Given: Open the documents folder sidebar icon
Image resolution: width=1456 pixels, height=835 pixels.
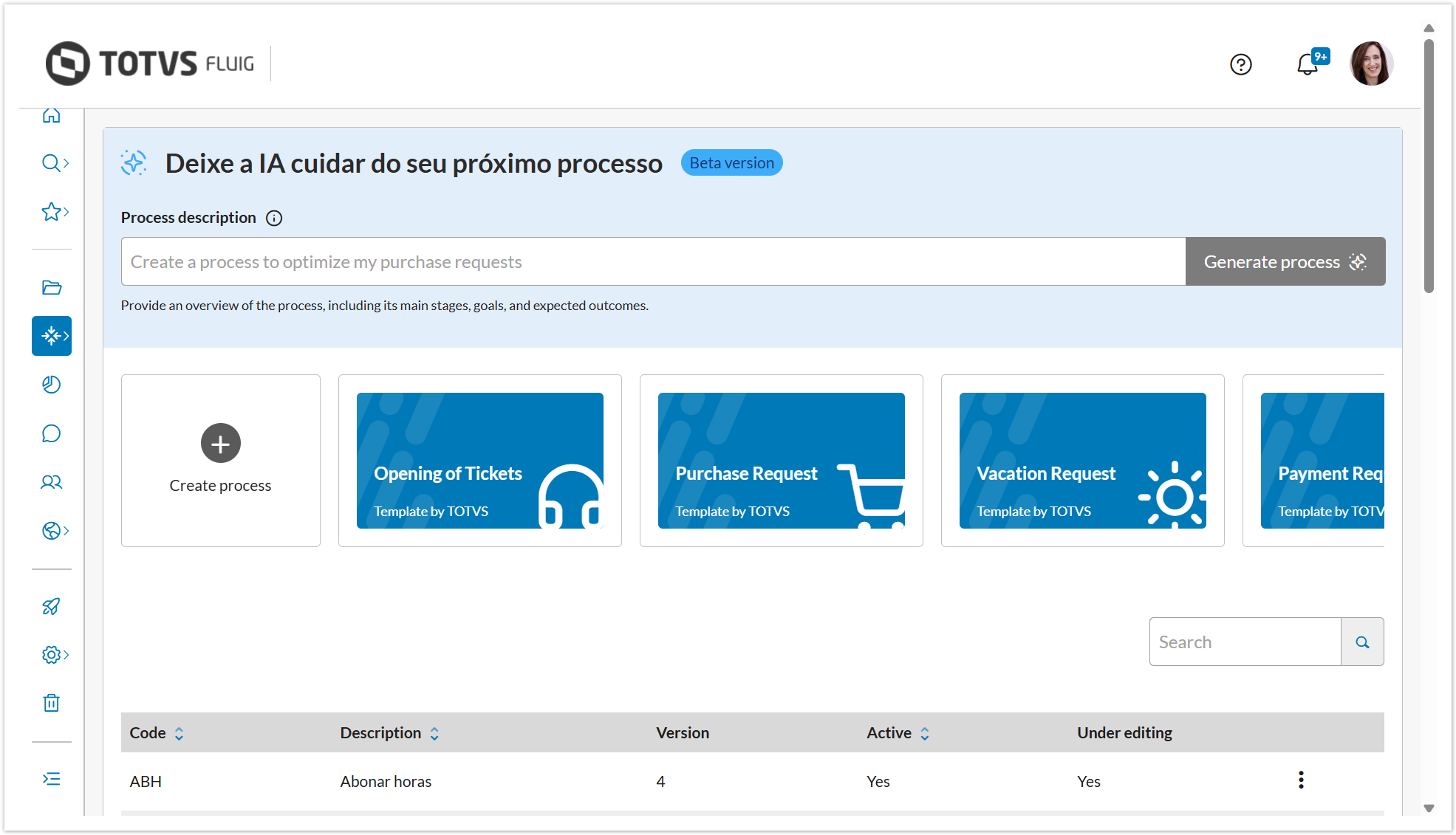Looking at the screenshot, I should 52,287.
